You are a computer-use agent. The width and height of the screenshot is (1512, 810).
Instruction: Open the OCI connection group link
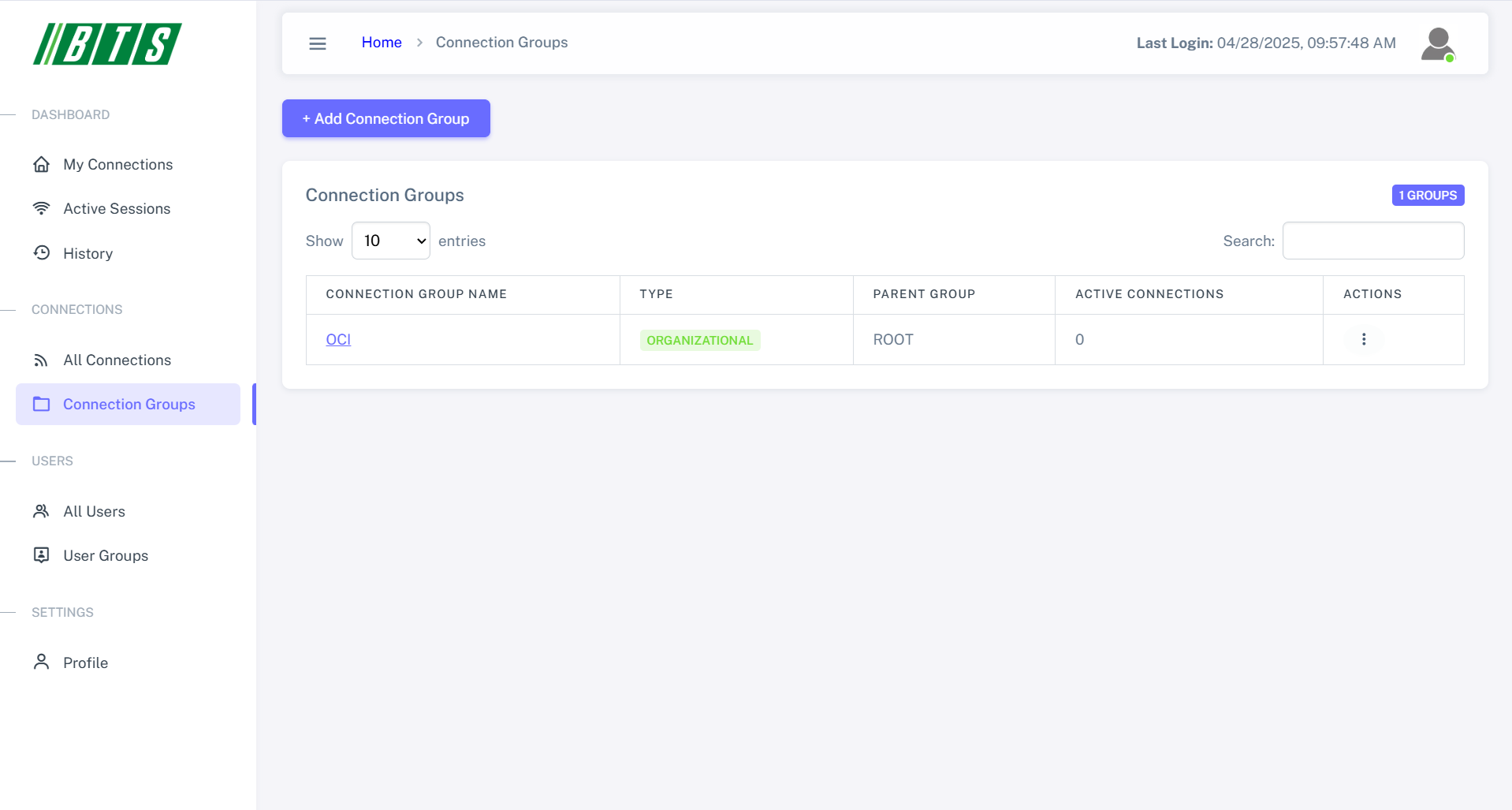[338, 339]
